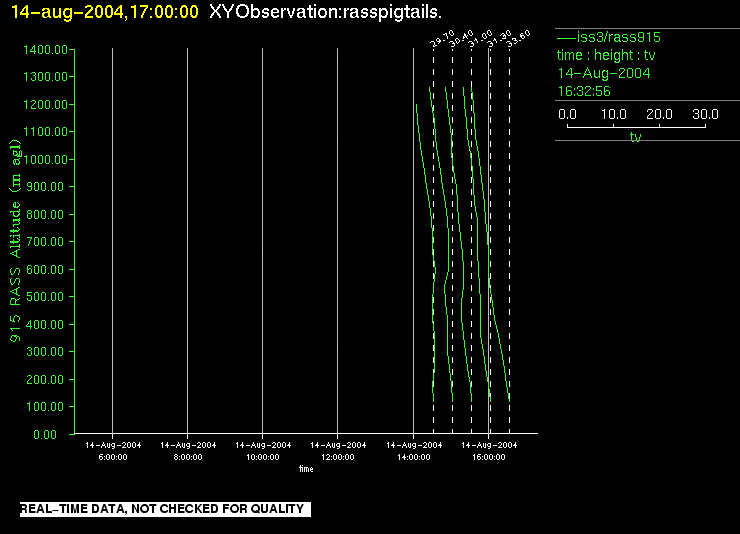The width and height of the screenshot is (740, 534).
Task: Click the 1000.00 altitude axis label
Action: pos(45,159)
